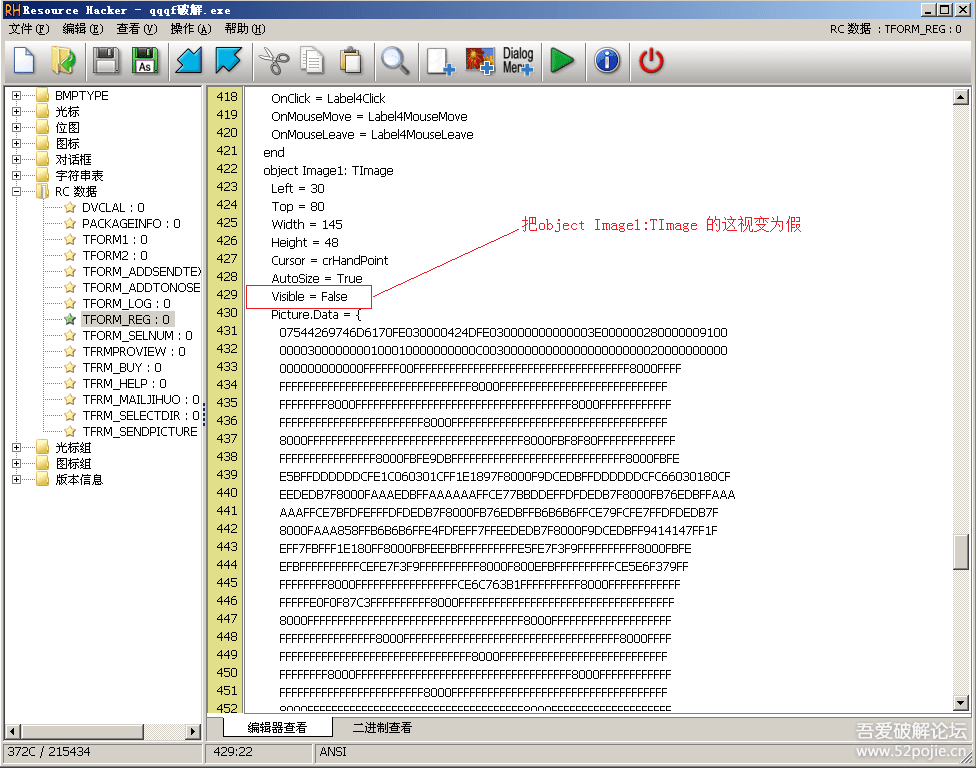Image resolution: width=976 pixels, height=768 pixels.
Task: Select the TFRM_BUY : 0 resource
Action: [124, 368]
